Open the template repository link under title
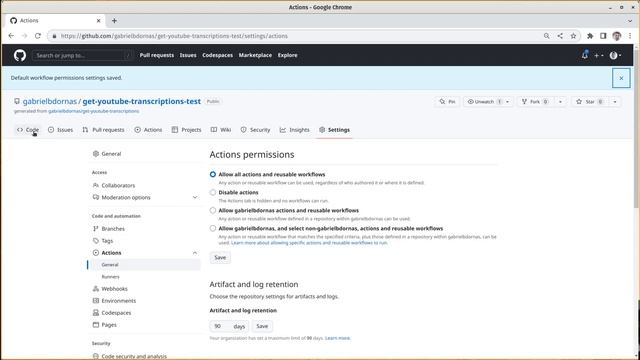The image size is (640, 360). pos(93,111)
